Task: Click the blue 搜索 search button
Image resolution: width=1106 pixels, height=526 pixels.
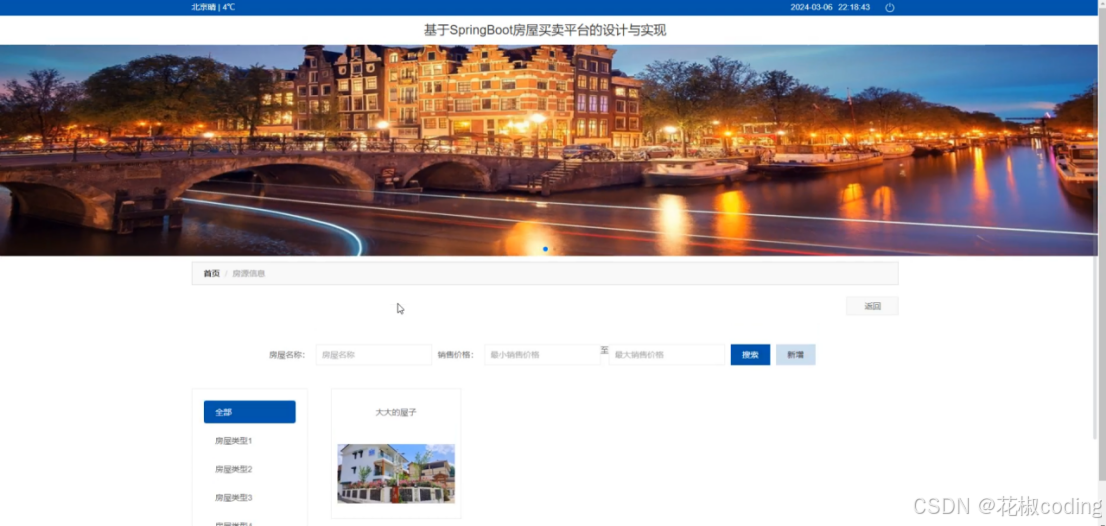Action: pos(750,355)
